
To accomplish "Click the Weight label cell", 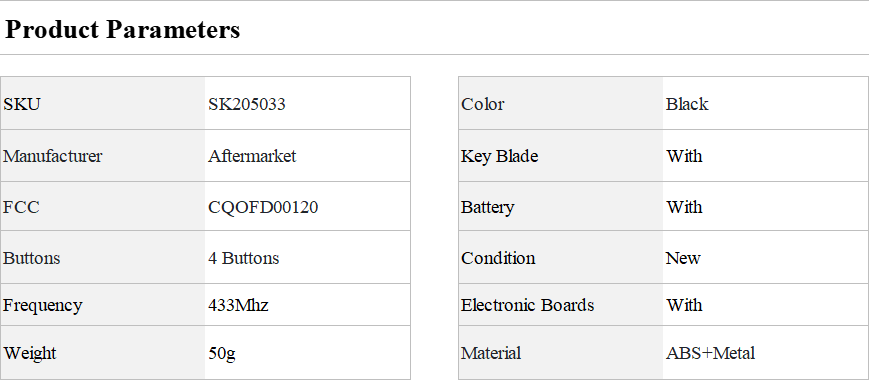I will [x=103, y=353].
